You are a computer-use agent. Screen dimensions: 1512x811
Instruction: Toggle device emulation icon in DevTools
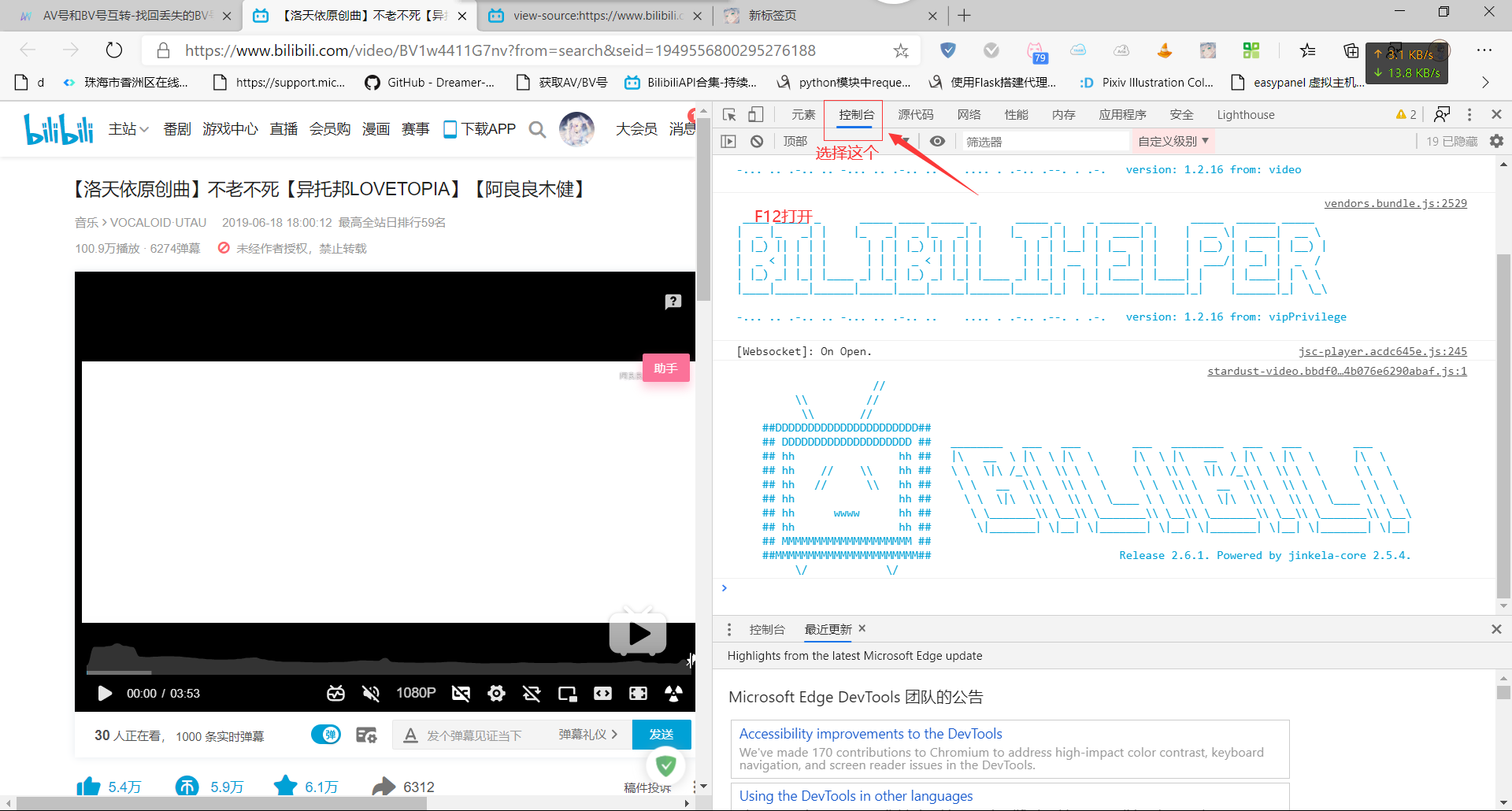(755, 115)
